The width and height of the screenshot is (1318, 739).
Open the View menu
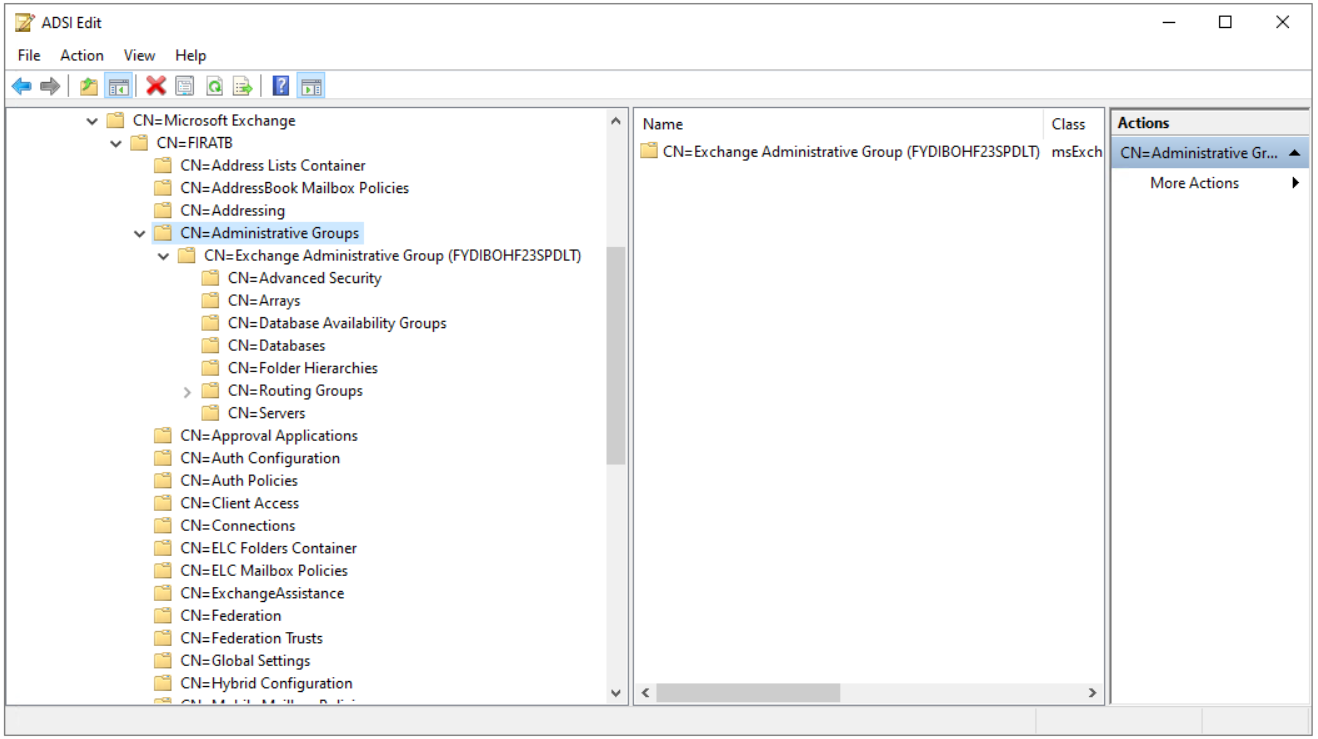pos(140,55)
